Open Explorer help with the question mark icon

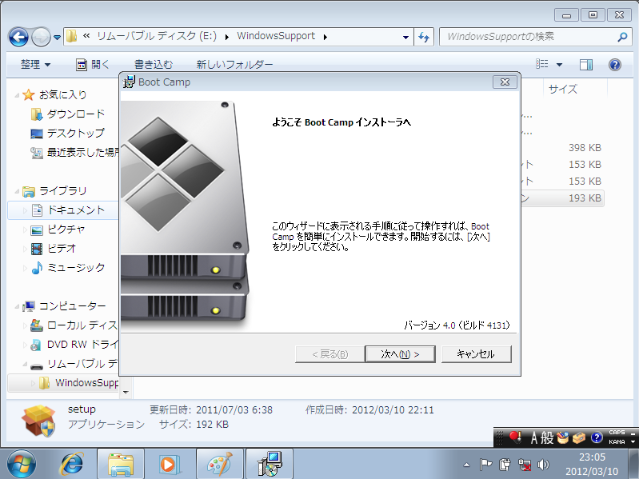pyautogui.click(x=615, y=64)
